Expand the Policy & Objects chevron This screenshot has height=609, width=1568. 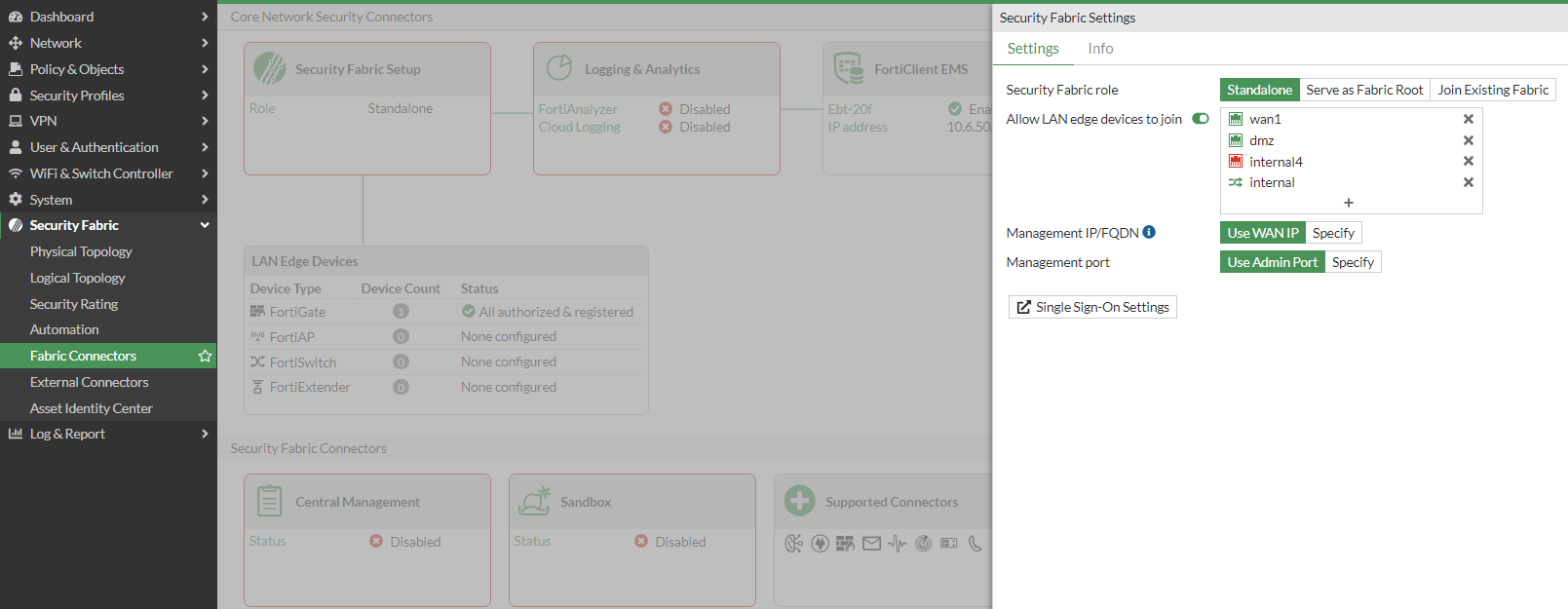click(205, 69)
